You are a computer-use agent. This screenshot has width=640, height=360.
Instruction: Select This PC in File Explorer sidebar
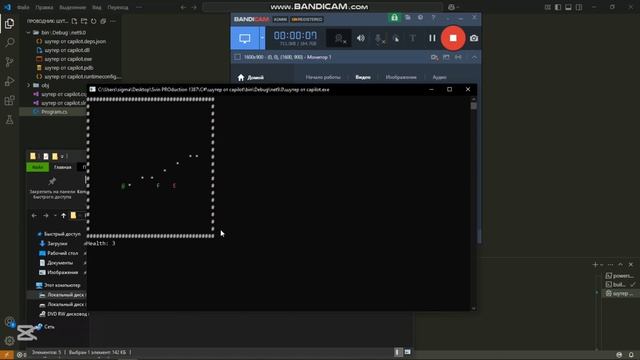[x=58, y=285]
